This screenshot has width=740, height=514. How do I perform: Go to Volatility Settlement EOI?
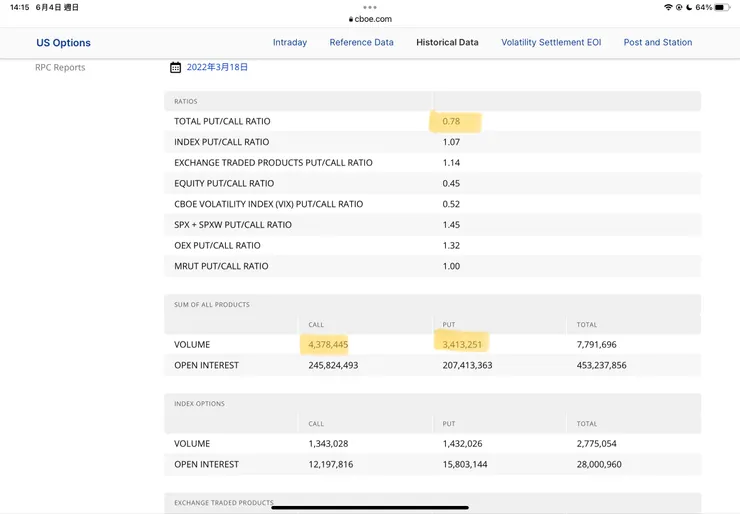point(551,43)
